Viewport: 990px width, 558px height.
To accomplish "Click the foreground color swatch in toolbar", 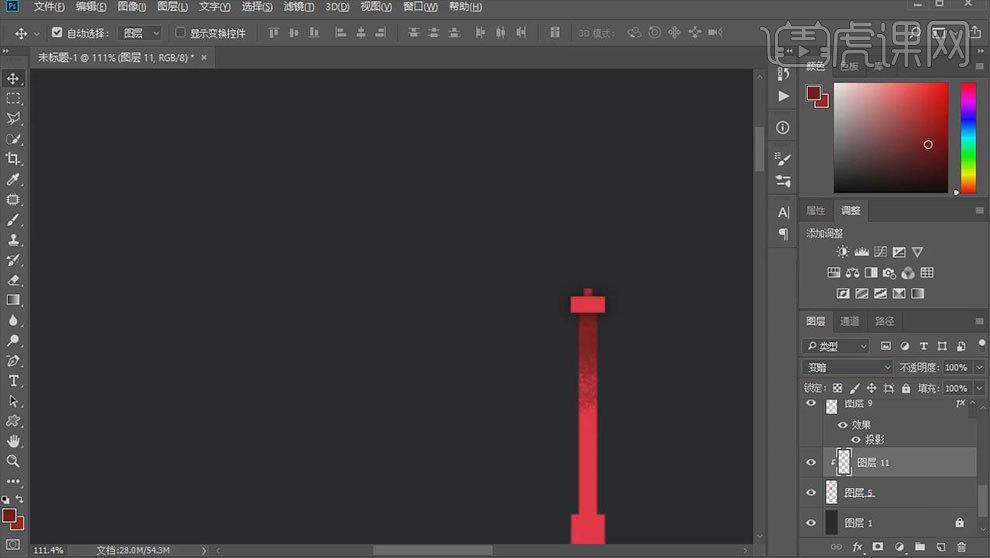I will pos(9,516).
